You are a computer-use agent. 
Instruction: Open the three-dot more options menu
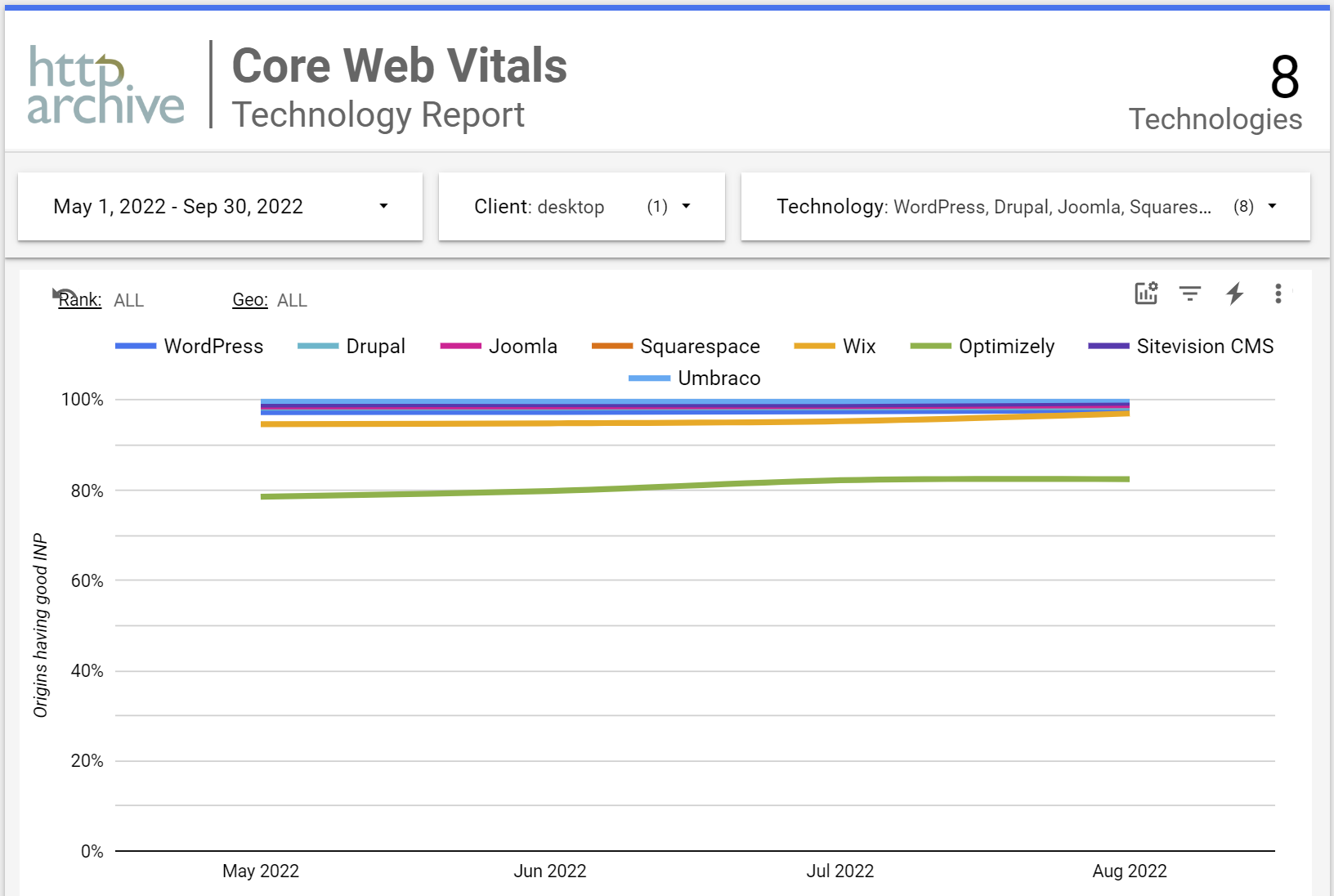[1278, 293]
